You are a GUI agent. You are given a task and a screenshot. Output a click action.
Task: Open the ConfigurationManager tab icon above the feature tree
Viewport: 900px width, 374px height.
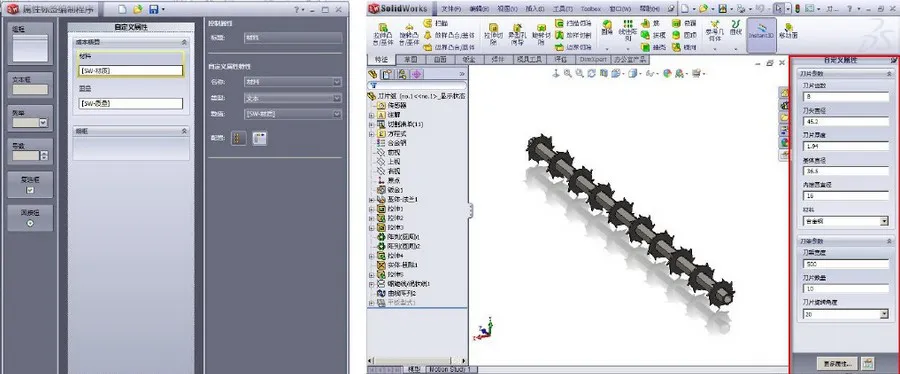(x=402, y=74)
